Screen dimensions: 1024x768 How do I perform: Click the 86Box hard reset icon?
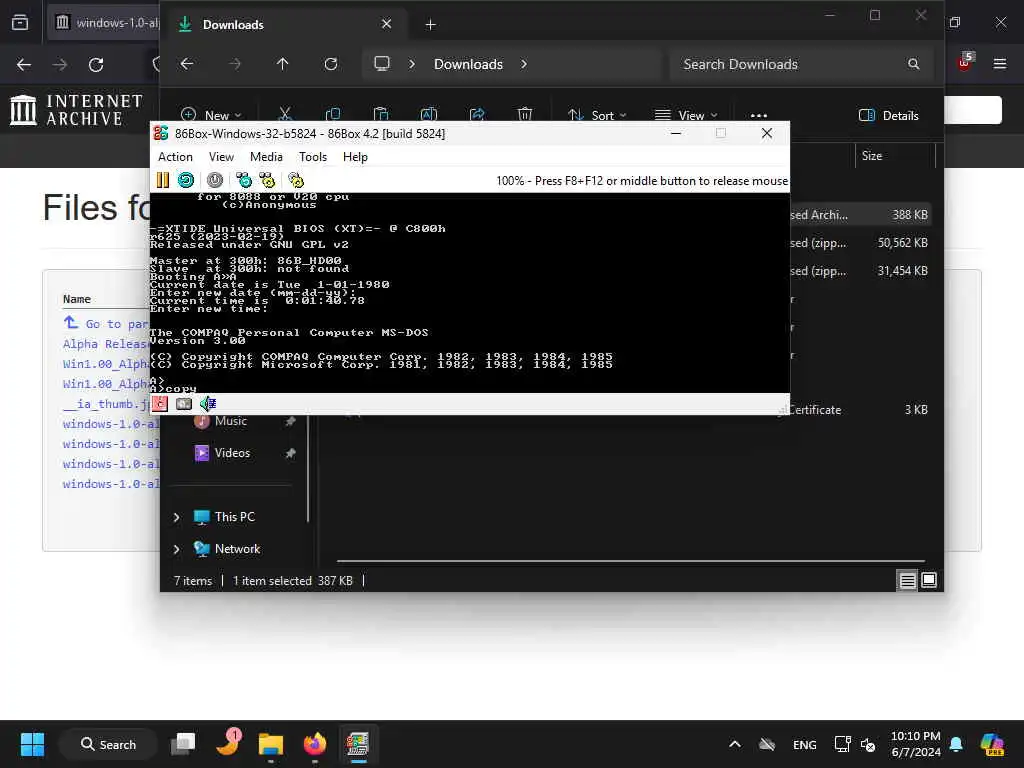tap(186, 180)
